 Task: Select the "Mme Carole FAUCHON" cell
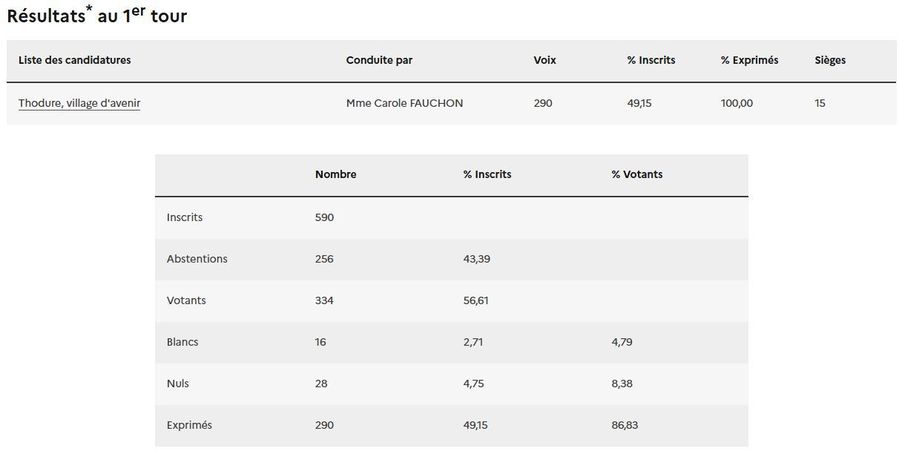pos(404,103)
